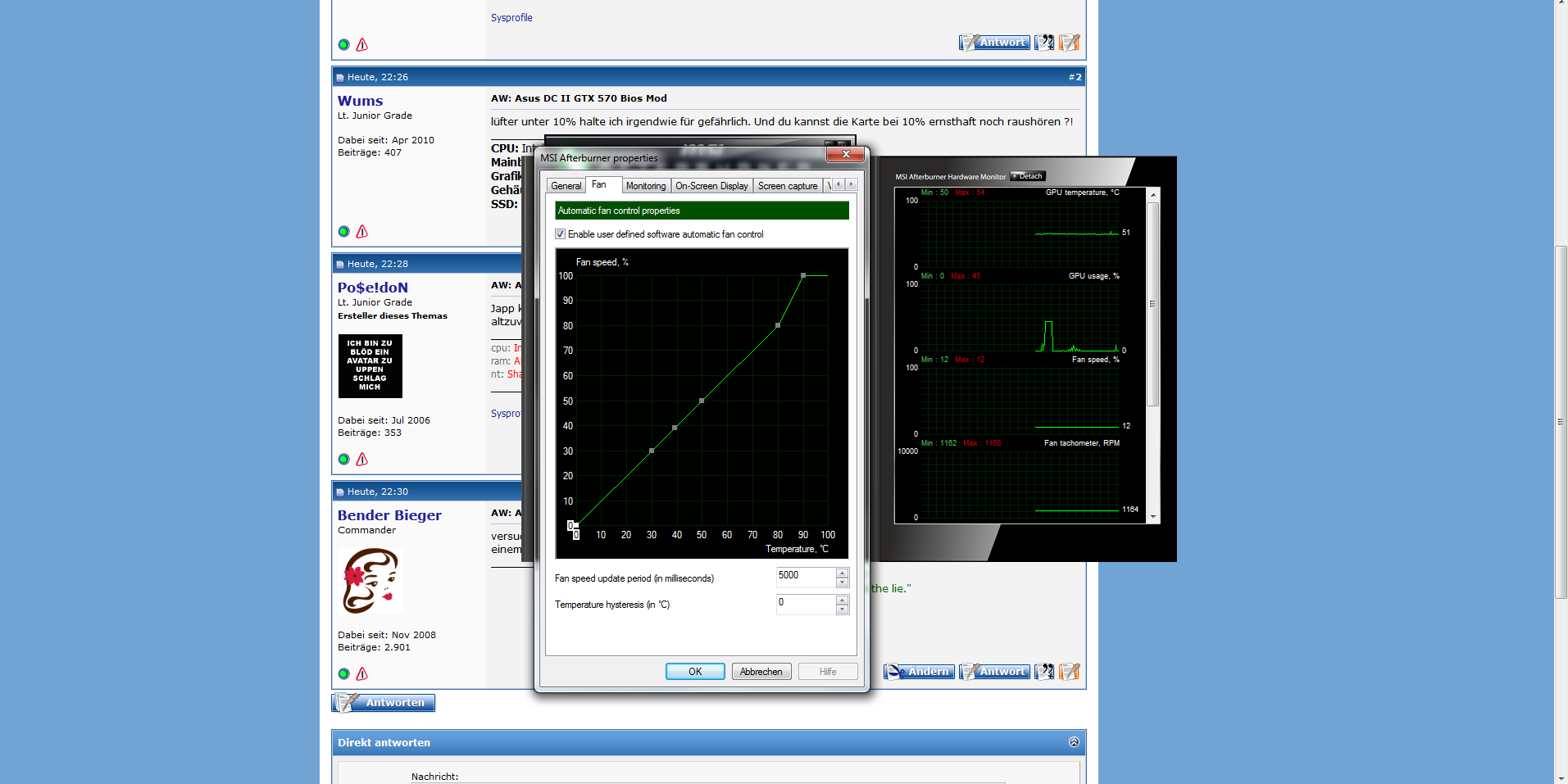
Task: Open the Sysprofile link at the top
Action: tap(511, 18)
